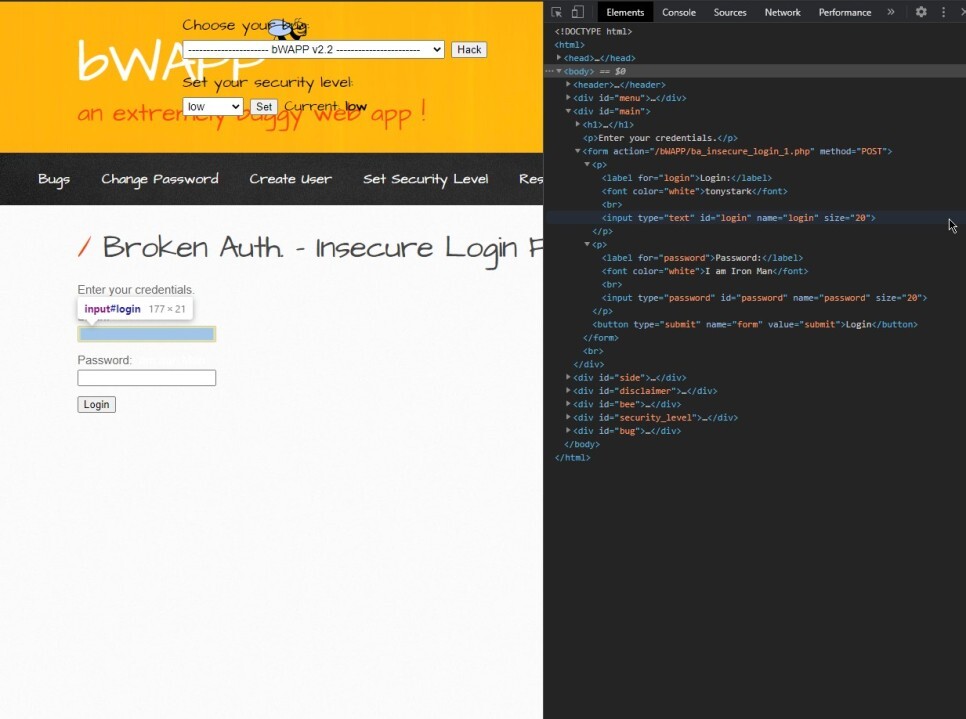Expand the header element node

(x=568, y=84)
